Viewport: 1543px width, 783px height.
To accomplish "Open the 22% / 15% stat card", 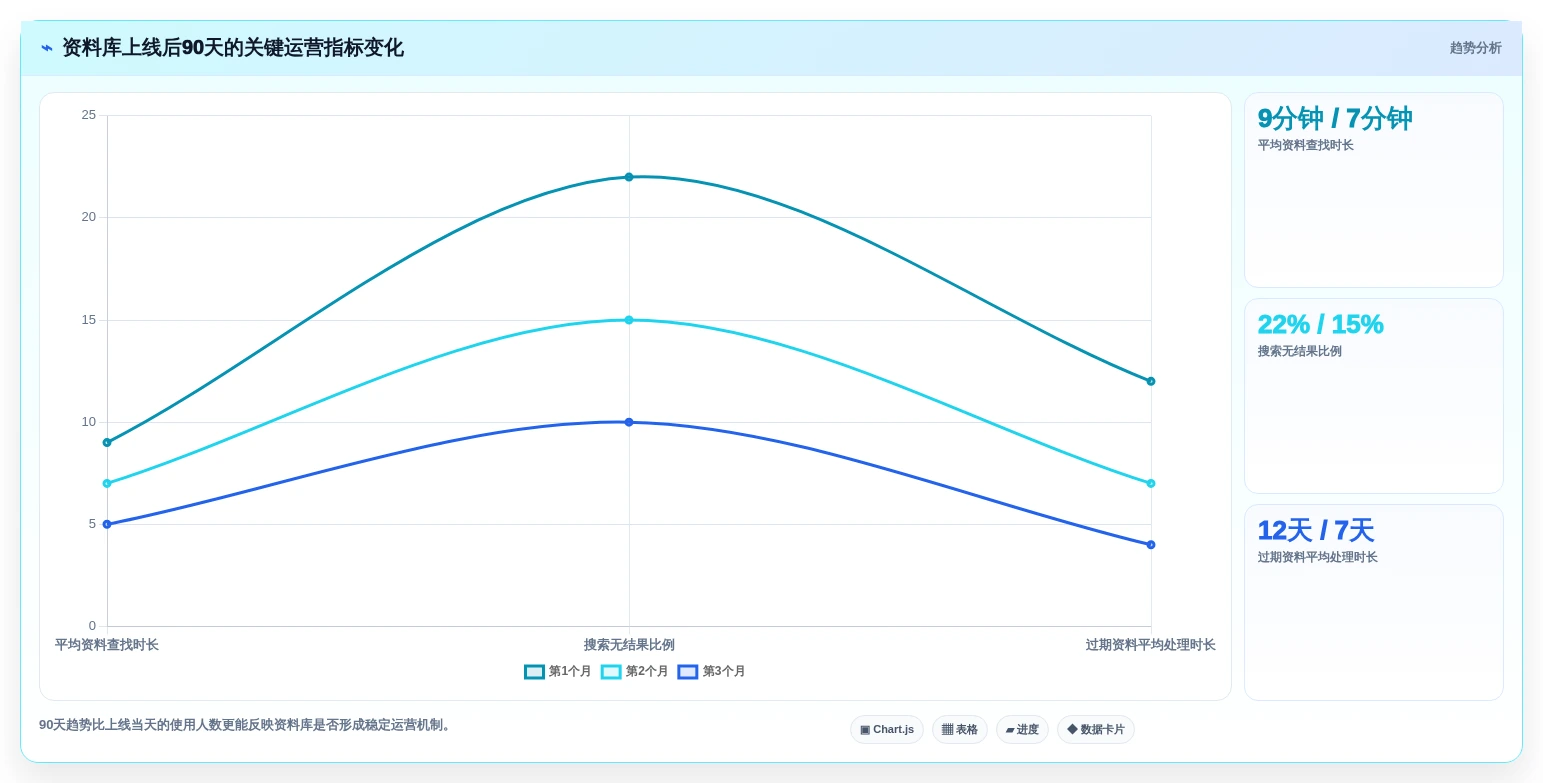I will coord(1374,396).
